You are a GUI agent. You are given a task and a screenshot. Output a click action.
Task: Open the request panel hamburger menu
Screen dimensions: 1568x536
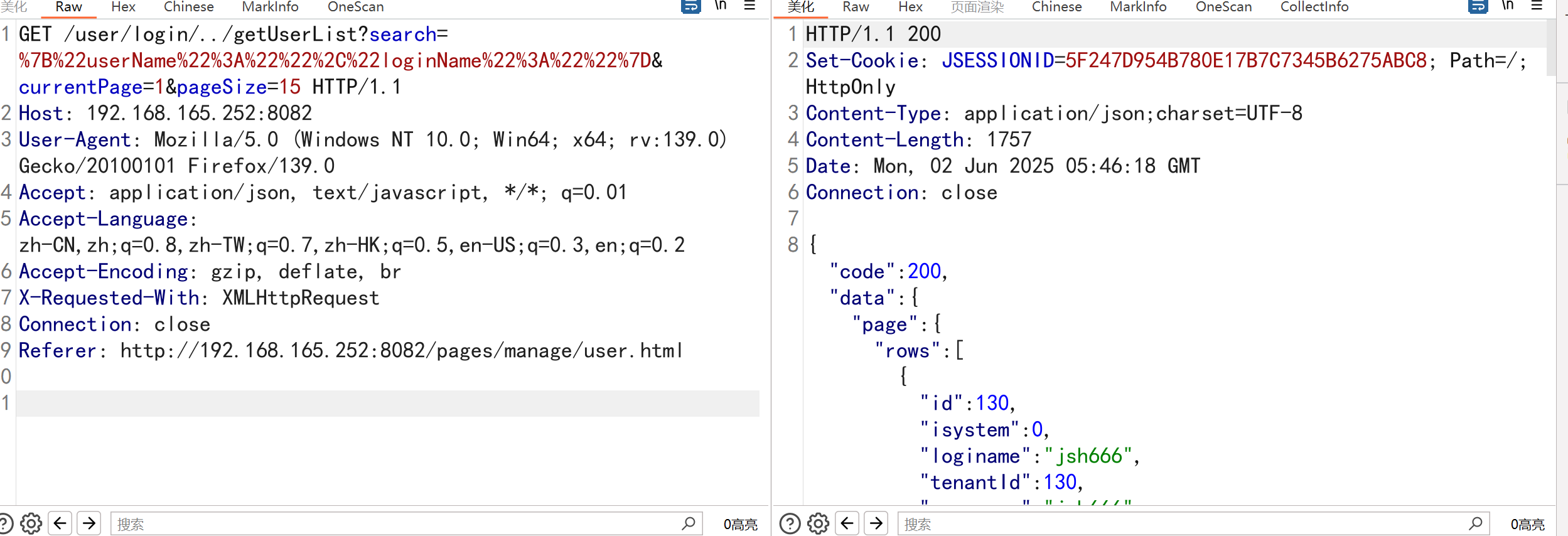coord(749,6)
